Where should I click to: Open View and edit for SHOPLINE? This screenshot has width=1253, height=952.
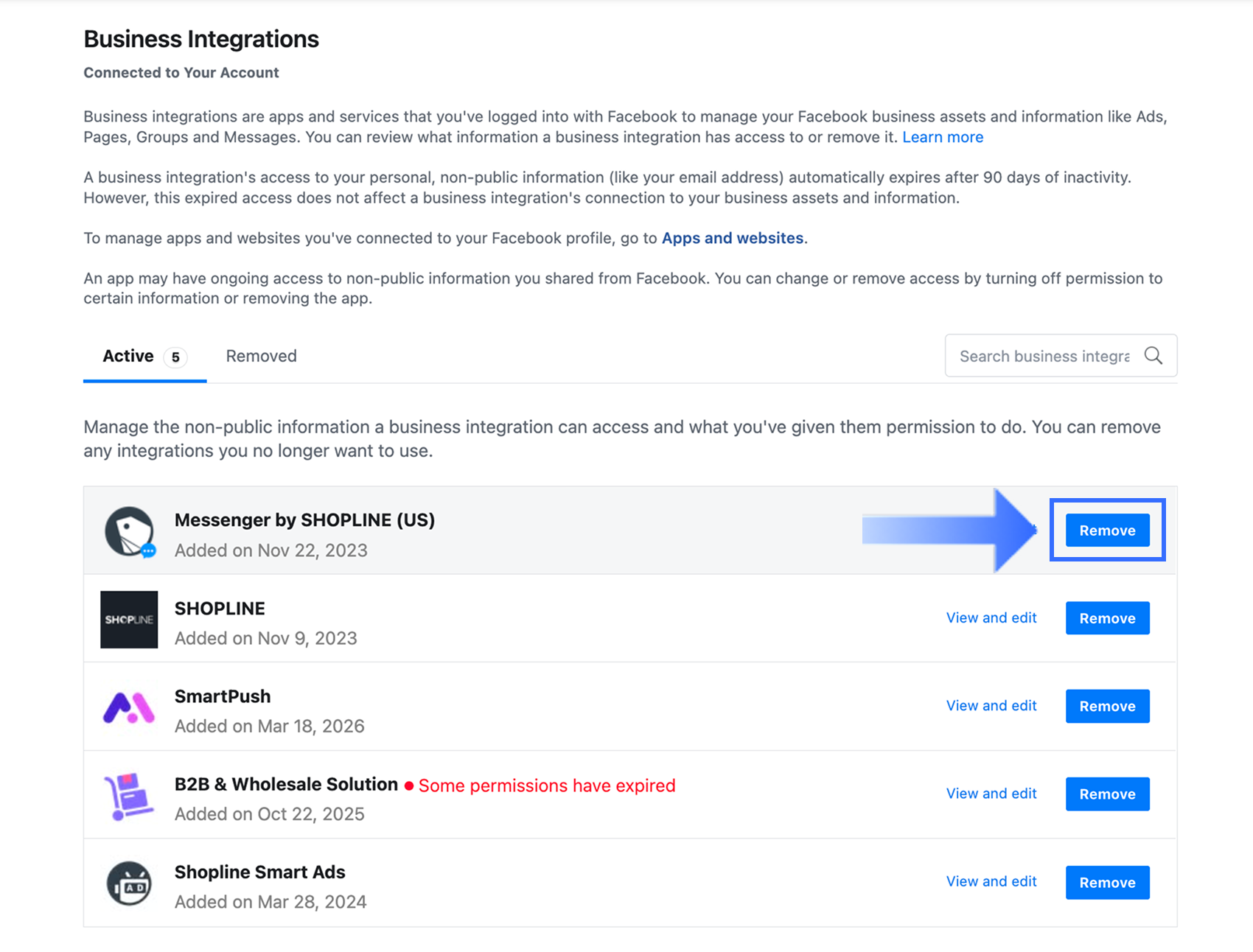[x=991, y=618]
